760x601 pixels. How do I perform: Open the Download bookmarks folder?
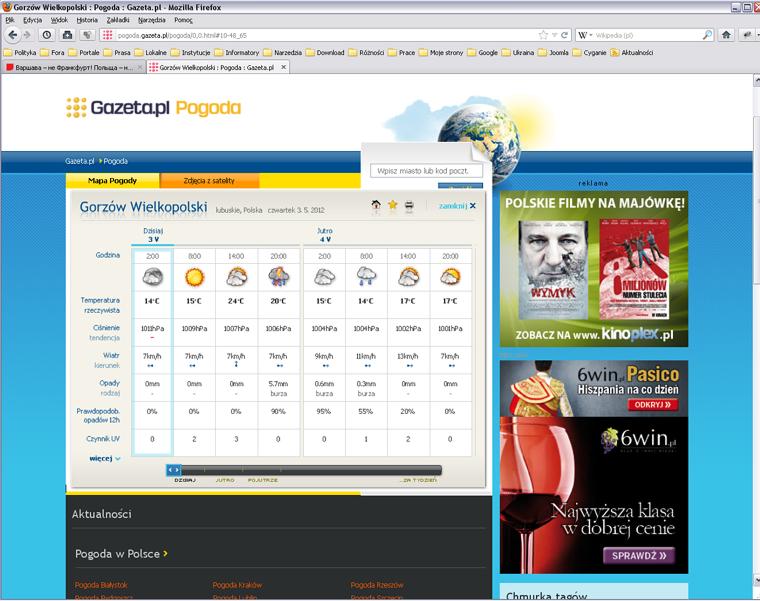point(325,52)
